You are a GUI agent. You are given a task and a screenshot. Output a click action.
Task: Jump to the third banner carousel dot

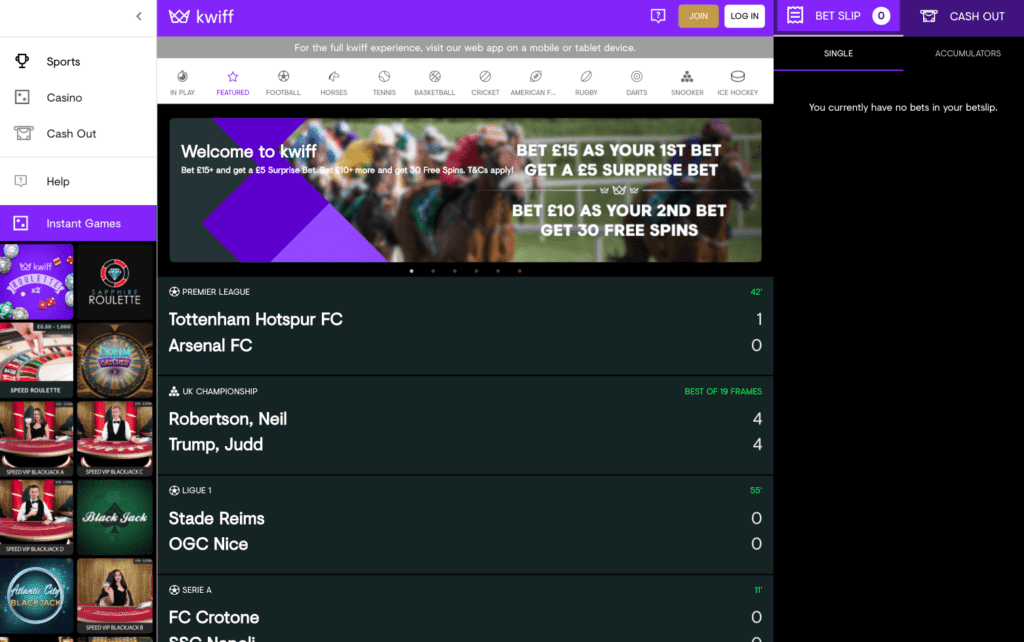click(454, 270)
